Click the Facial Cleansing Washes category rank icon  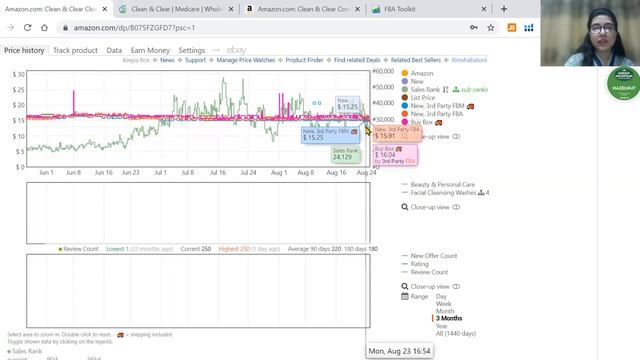(x=481, y=193)
